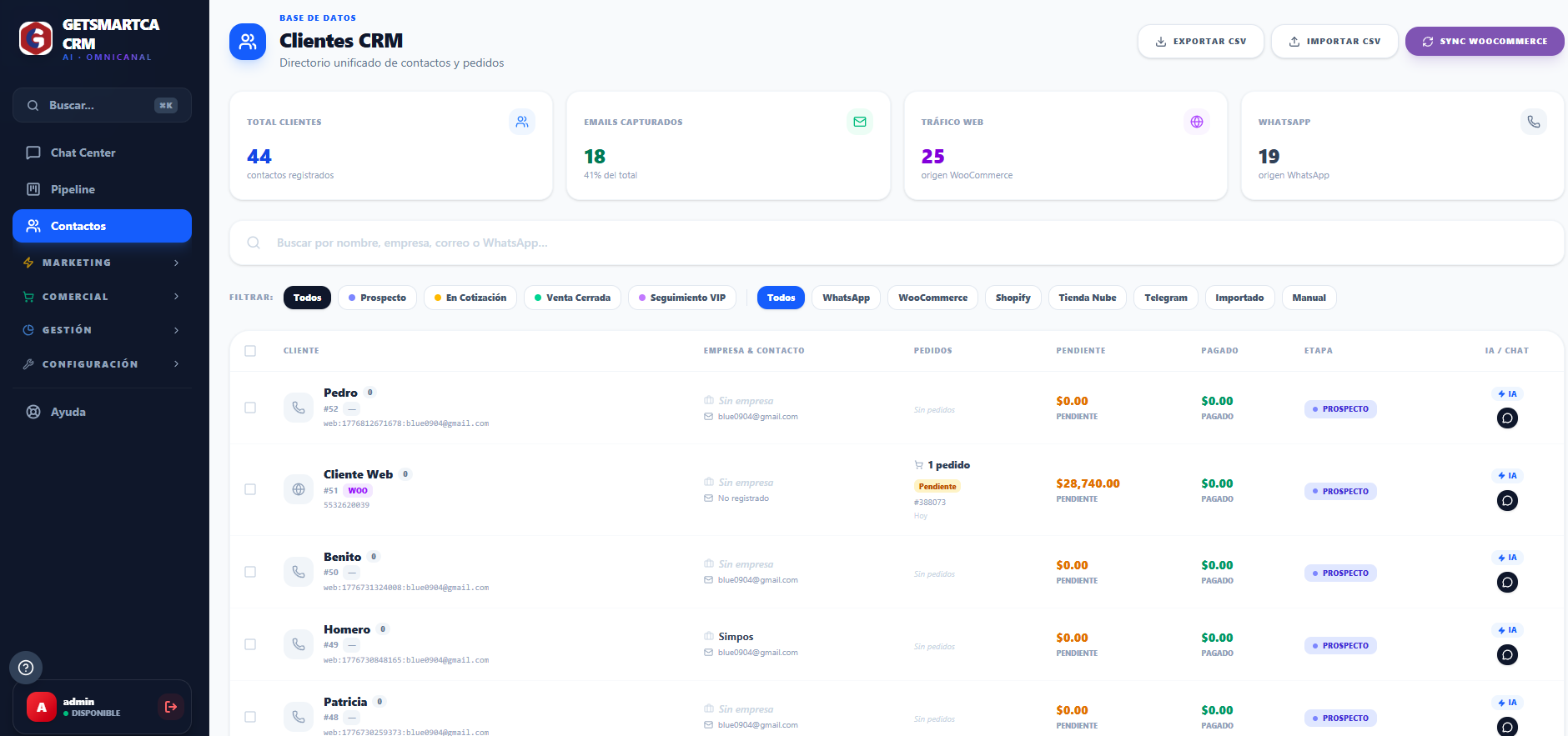The height and width of the screenshot is (736, 1568).
Task: Click the Total Clientes people icon
Action: click(522, 122)
